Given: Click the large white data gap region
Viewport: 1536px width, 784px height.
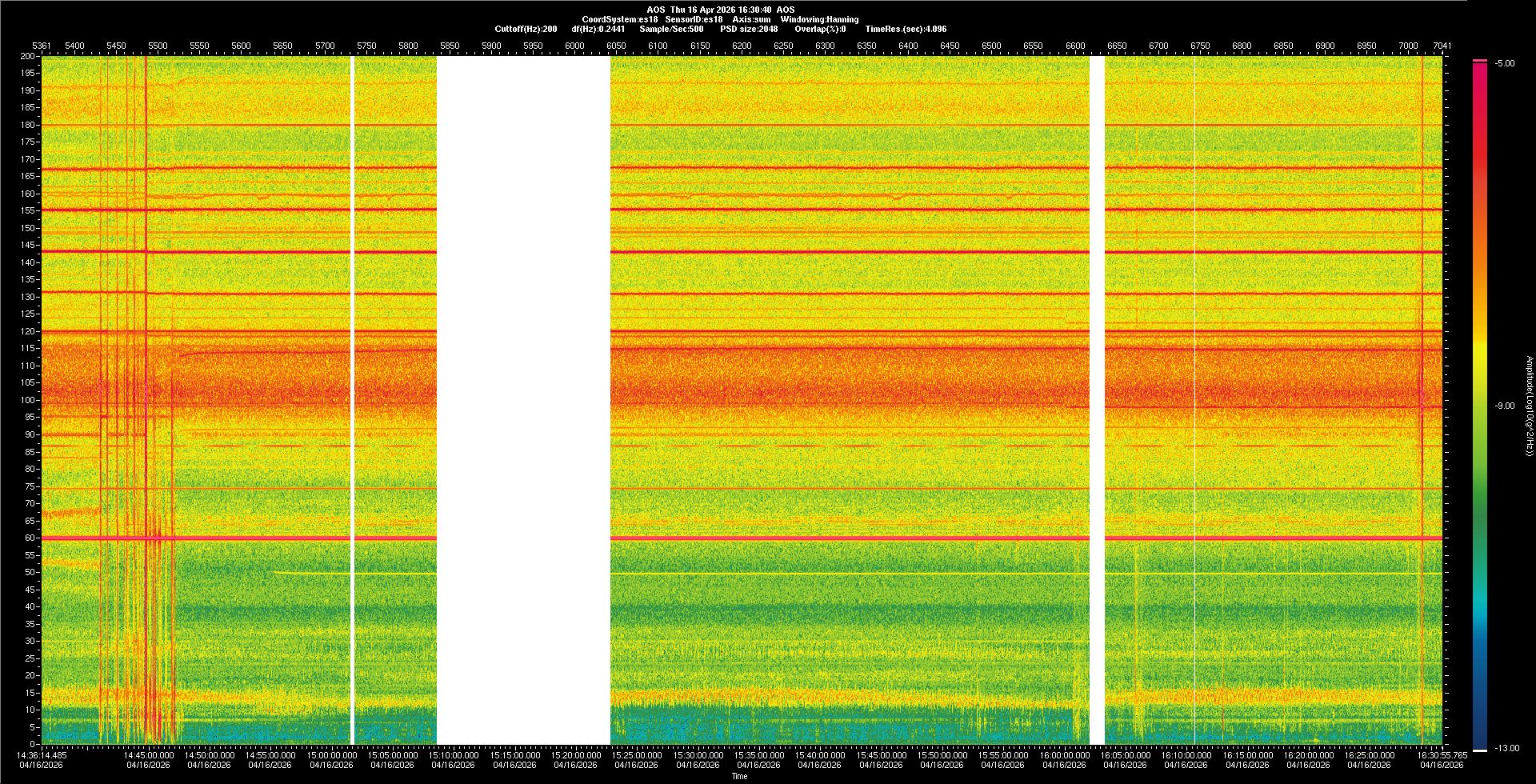Looking at the screenshot, I should (x=523, y=400).
